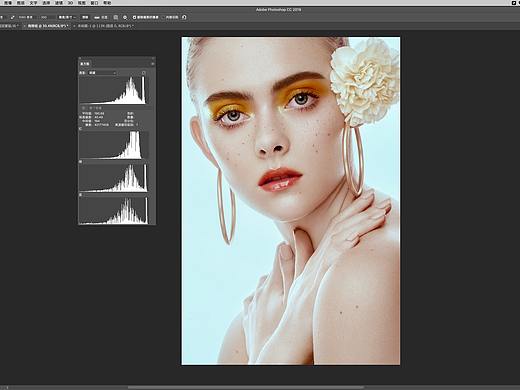Open the 图层 menu
Image resolution: width=520 pixels, height=390 pixels.
[x=21, y=3]
